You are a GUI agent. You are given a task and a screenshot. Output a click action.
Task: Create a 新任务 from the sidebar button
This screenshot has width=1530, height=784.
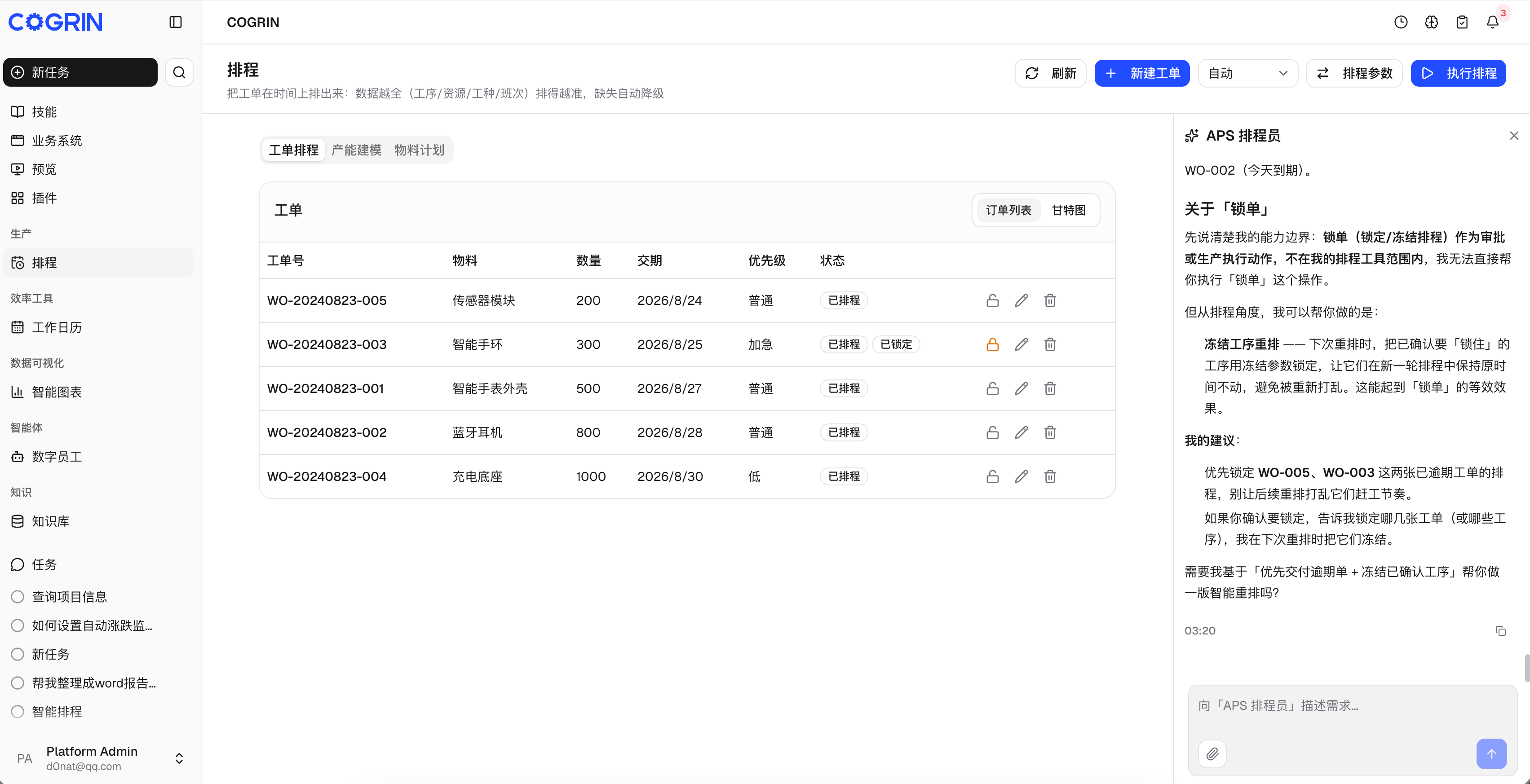click(80, 72)
